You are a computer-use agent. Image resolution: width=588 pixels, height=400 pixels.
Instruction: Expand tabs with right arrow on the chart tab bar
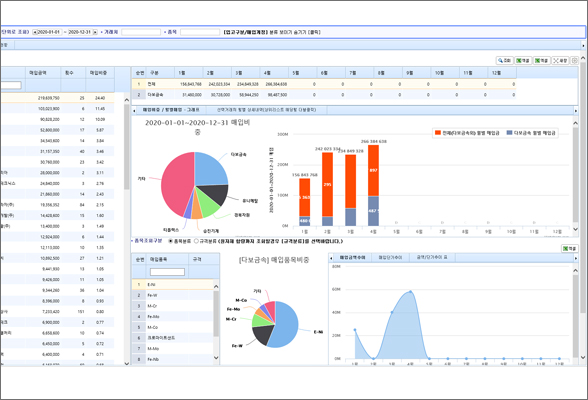(576, 110)
